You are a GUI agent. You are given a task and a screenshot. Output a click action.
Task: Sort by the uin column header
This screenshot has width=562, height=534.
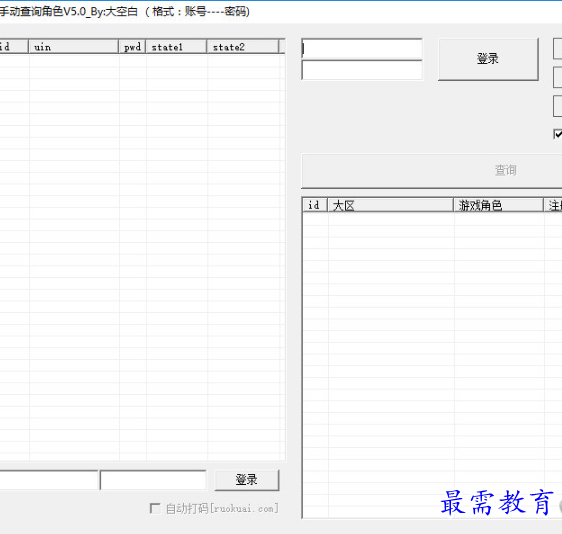pyautogui.click(x=73, y=47)
